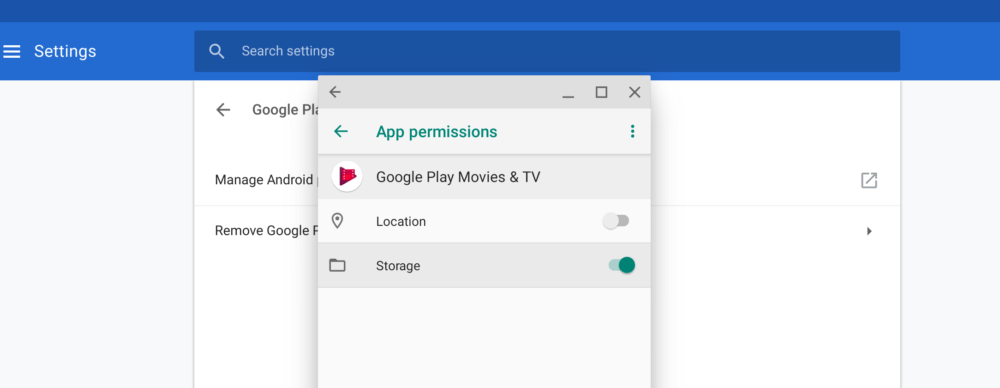1000x388 pixels.
Task: Click the back arrow in popup title bar
Action: pos(335,93)
